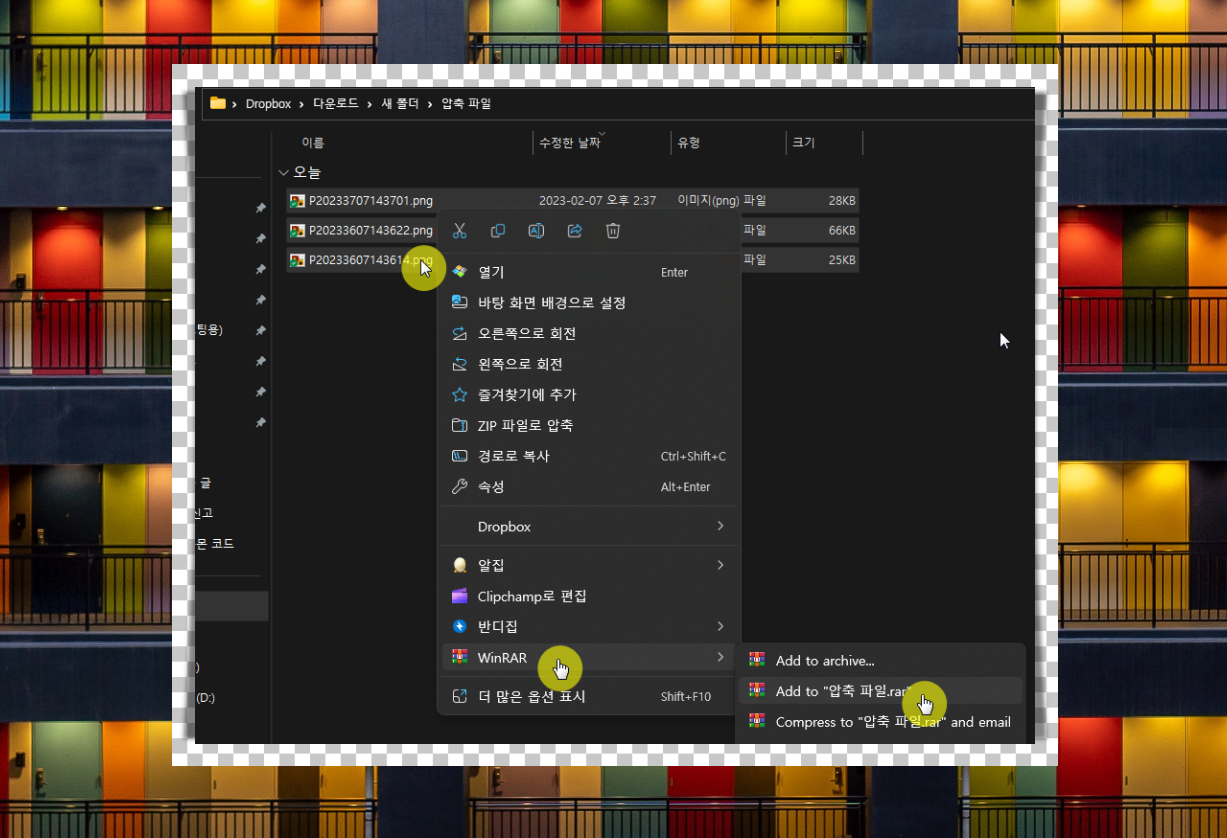Click 압축 파일 in the address path

coord(467,104)
